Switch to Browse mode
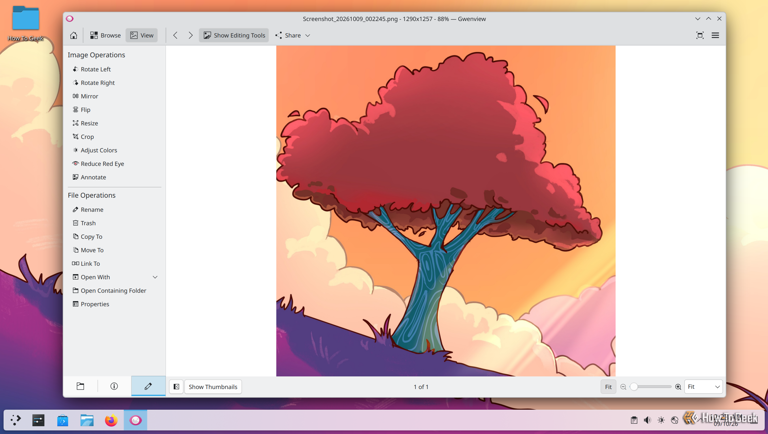The image size is (768, 434). [x=105, y=35]
